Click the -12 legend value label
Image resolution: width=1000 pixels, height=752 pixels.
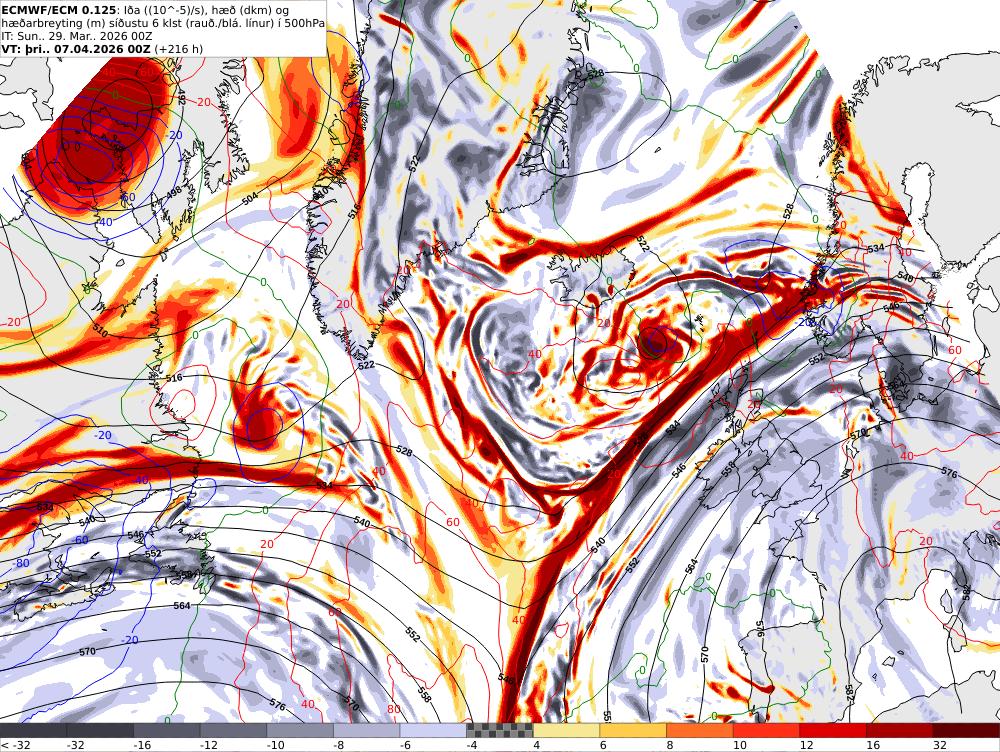pyautogui.click(x=210, y=745)
